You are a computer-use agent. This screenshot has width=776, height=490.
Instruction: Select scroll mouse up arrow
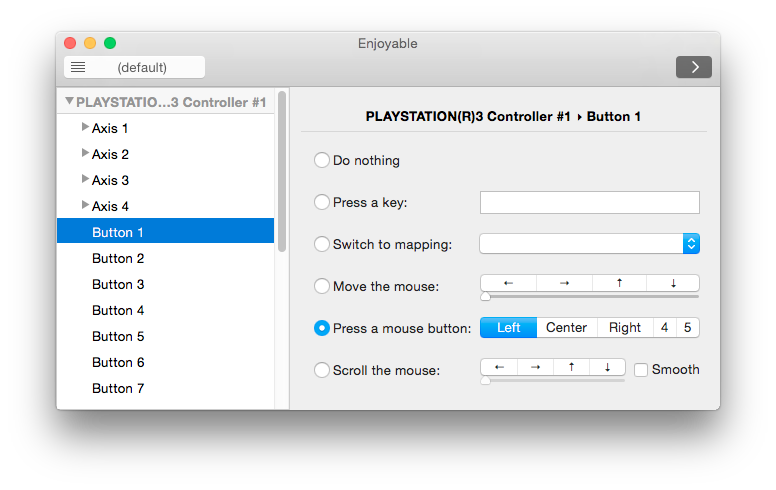pos(571,367)
